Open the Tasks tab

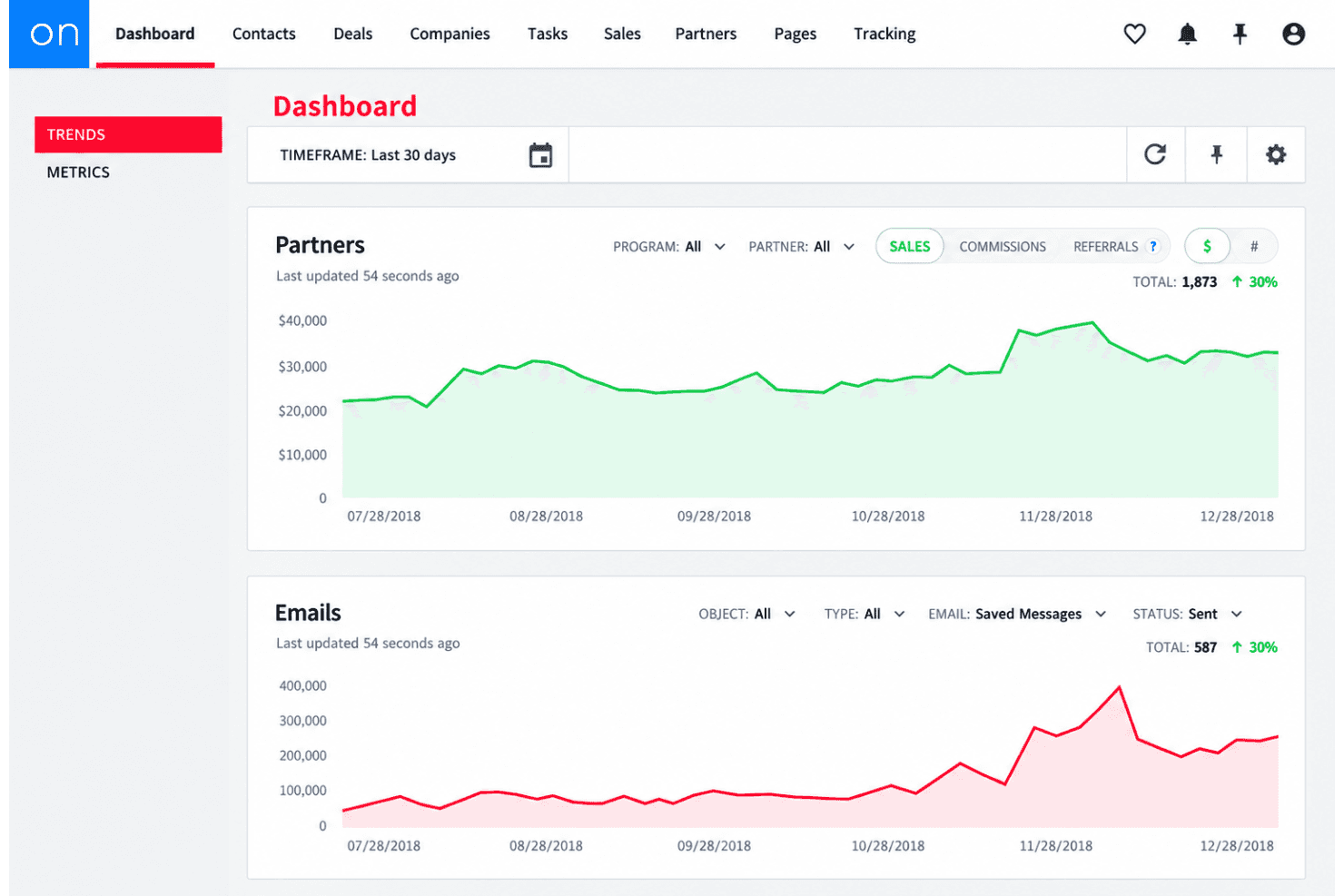(548, 34)
